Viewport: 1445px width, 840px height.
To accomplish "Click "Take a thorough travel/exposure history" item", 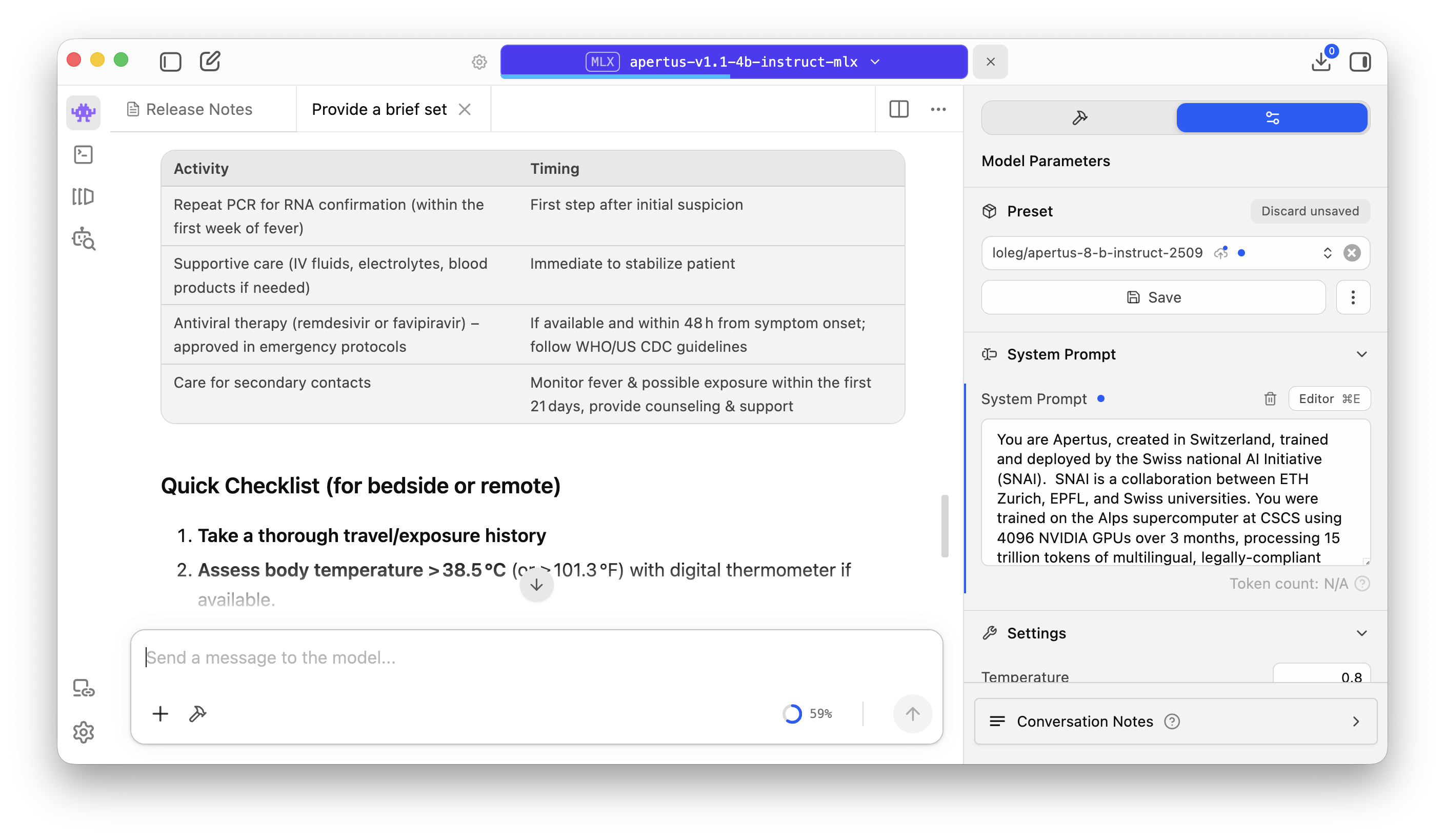I will pos(372,535).
